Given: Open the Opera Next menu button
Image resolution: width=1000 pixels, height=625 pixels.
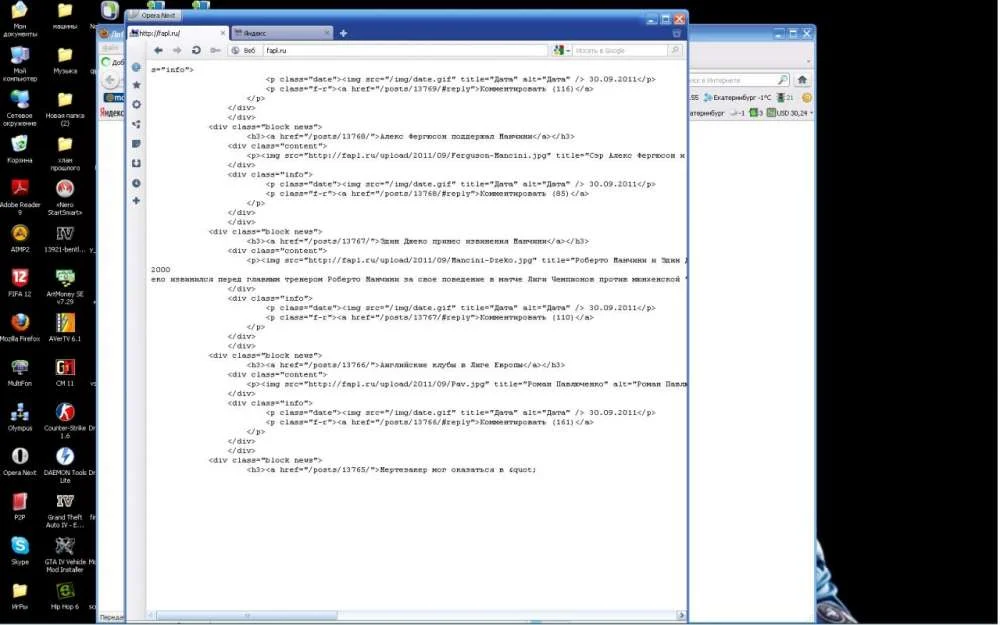Looking at the screenshot, I should (x=155, y=15).
